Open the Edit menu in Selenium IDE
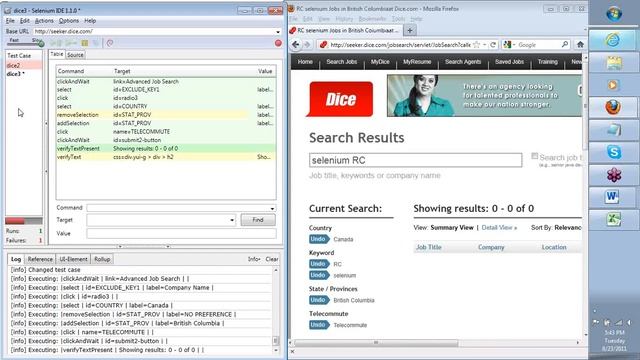This screenshot has height=360, width=640. coord(24,20)
